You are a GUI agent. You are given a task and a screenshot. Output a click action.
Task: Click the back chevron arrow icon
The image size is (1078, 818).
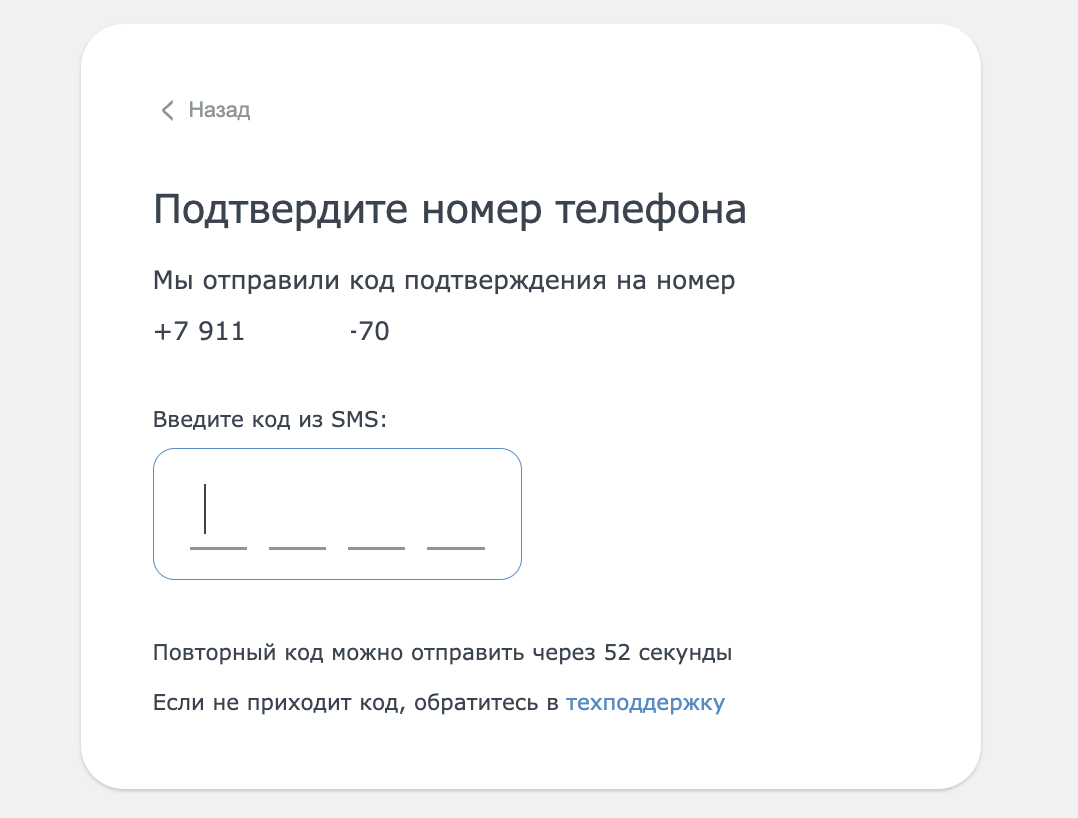tap(167, 110)
